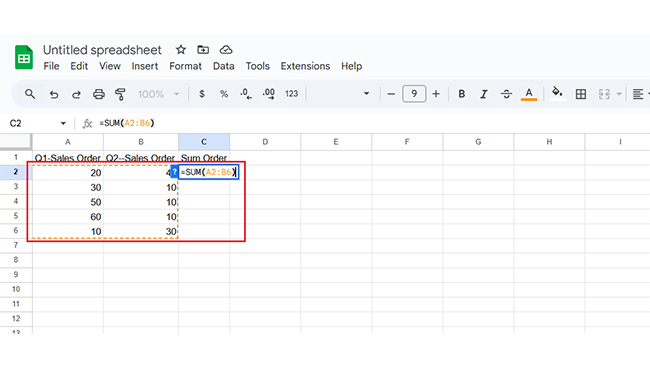Select row 7 header
Viewport: 650px width, 368px height.
[16, 245]
